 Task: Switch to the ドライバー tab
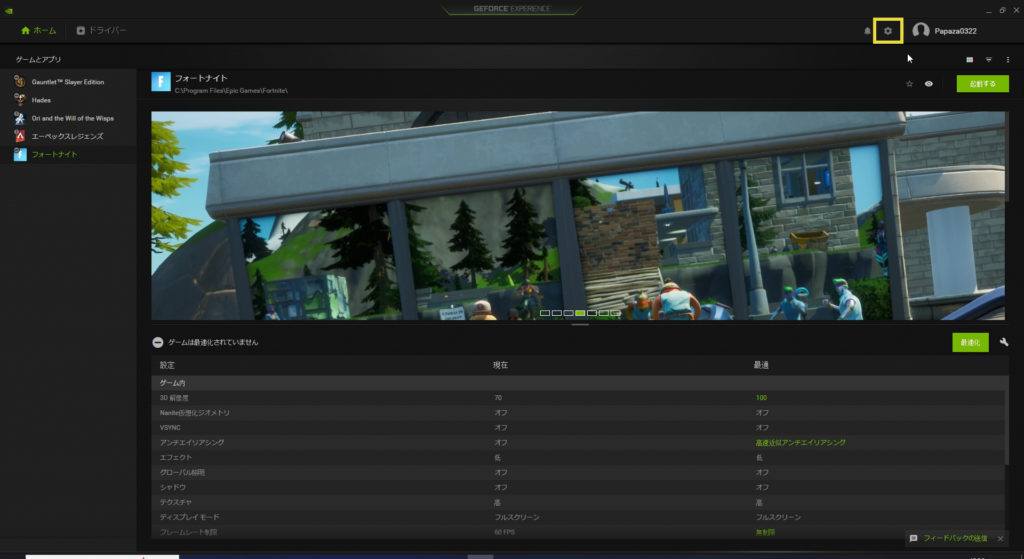coord(101,31)
